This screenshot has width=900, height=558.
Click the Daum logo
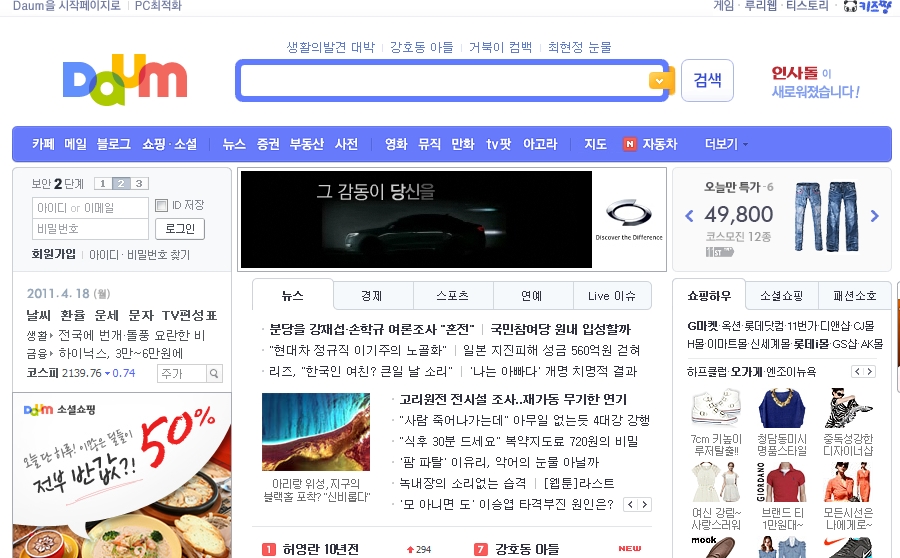125,80
